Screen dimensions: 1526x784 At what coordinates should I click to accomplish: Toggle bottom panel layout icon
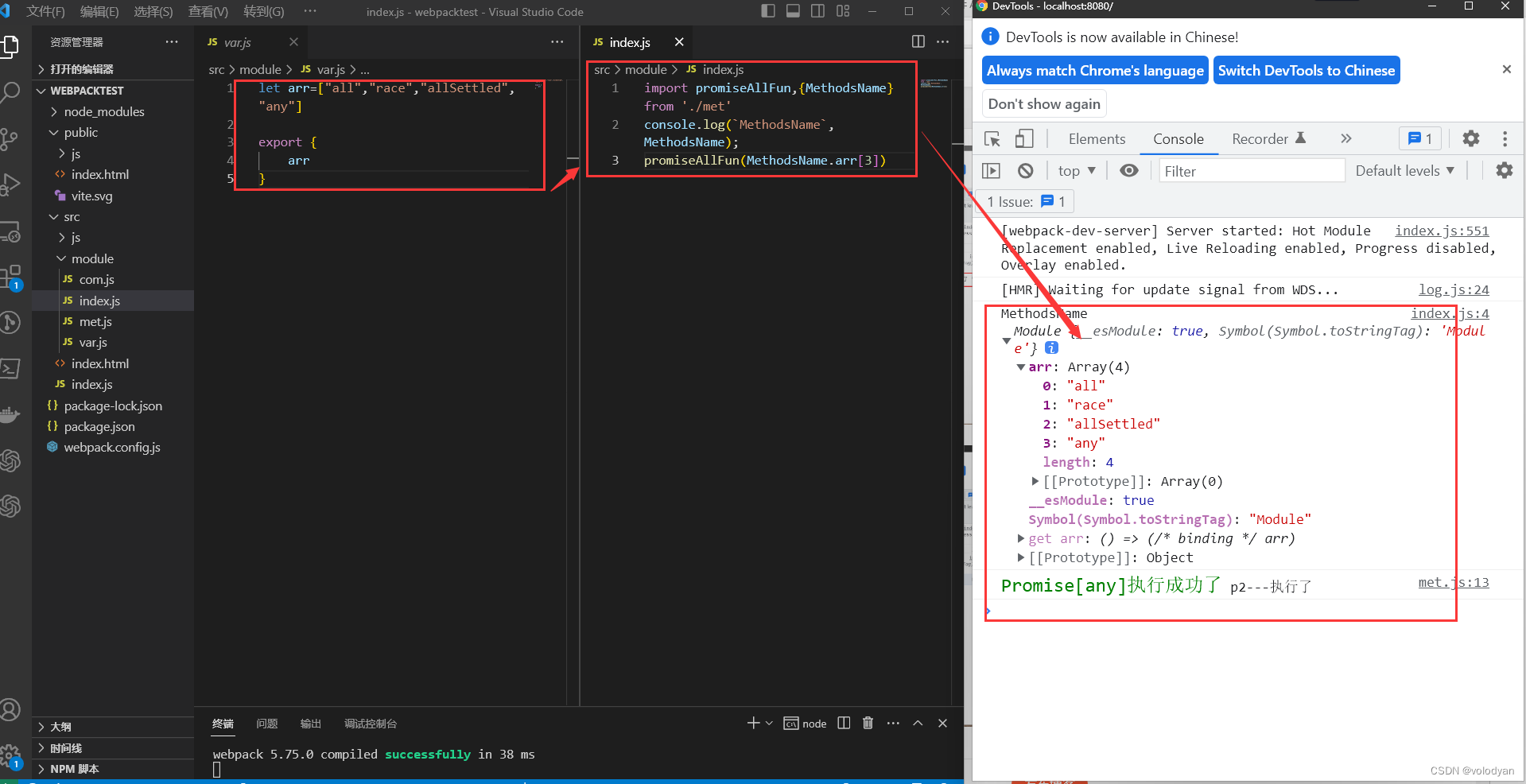coord(793,11)
